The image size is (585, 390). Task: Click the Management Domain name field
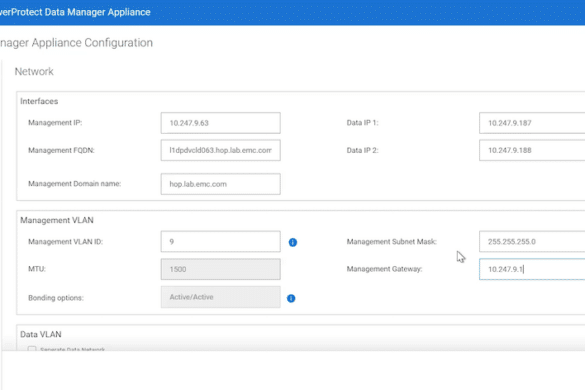coord(220,184)
